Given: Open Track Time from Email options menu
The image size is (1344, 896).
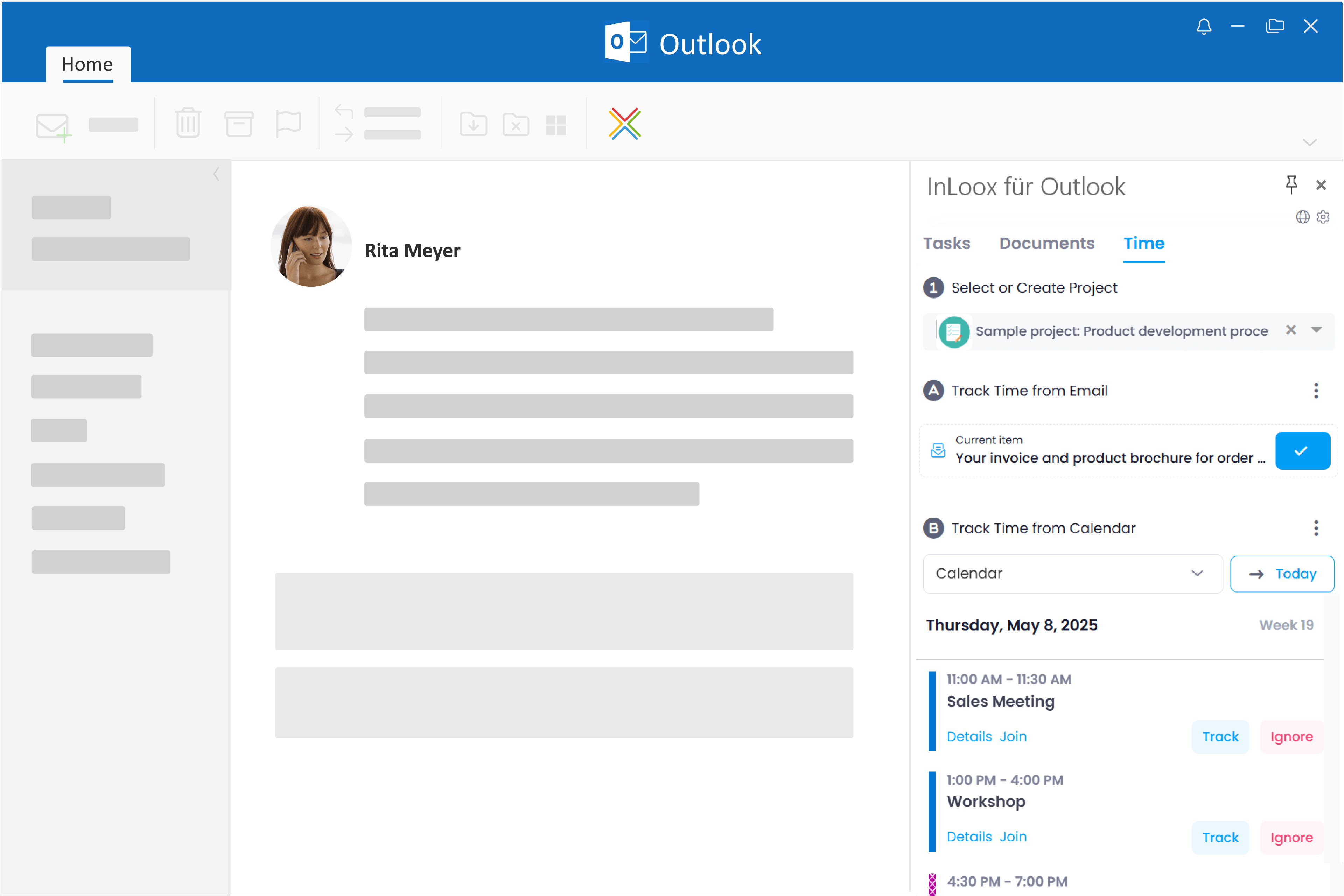Looking at the screenshot, I should click(x=1316, y=391).
